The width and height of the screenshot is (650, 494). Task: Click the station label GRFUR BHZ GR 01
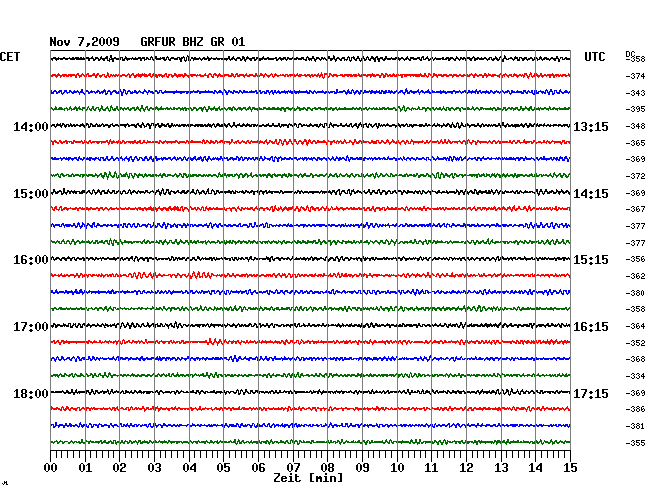pyautogui.click(x=193, y=42)
